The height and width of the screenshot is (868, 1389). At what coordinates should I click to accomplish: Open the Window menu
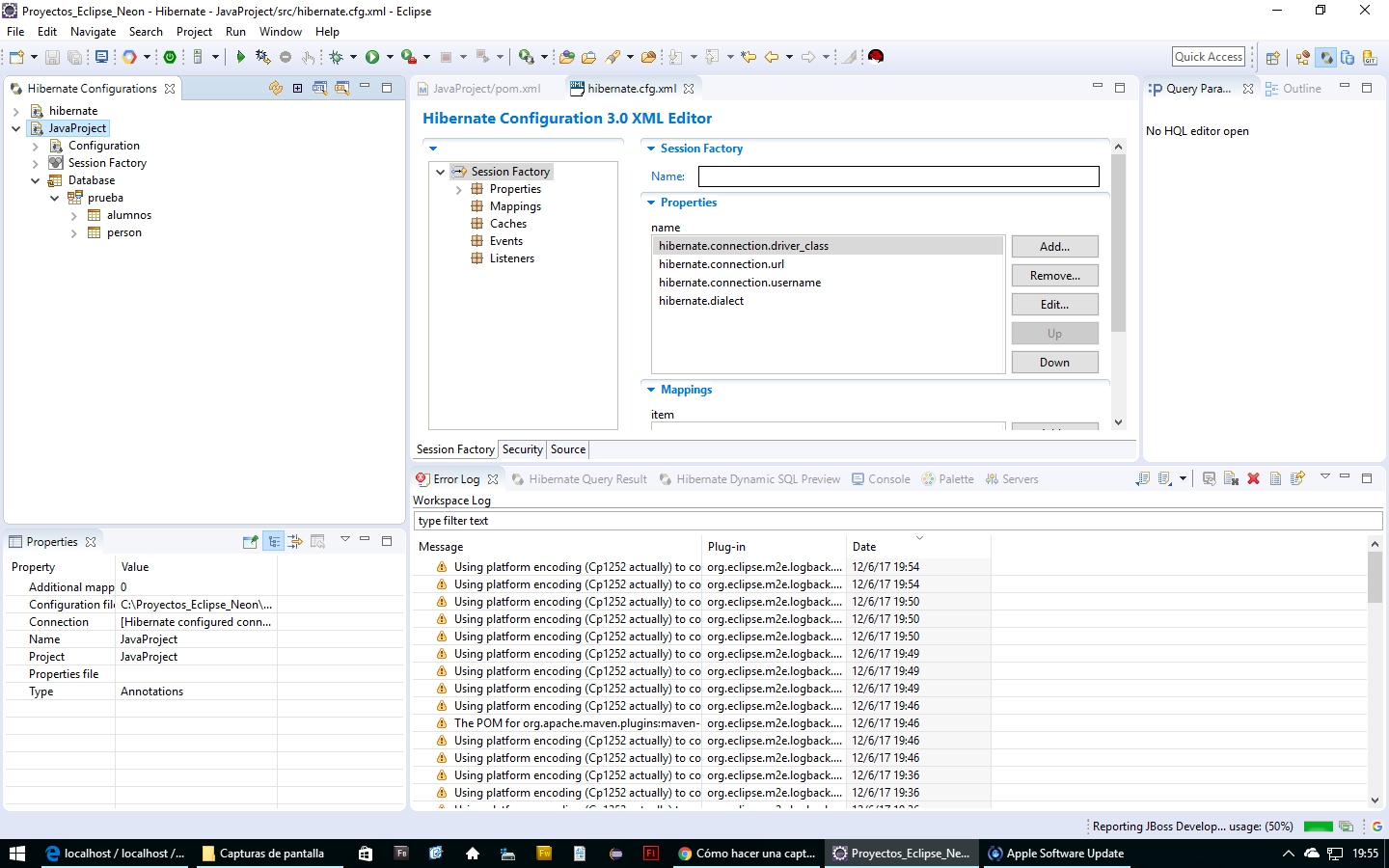(x=281, y=31)
